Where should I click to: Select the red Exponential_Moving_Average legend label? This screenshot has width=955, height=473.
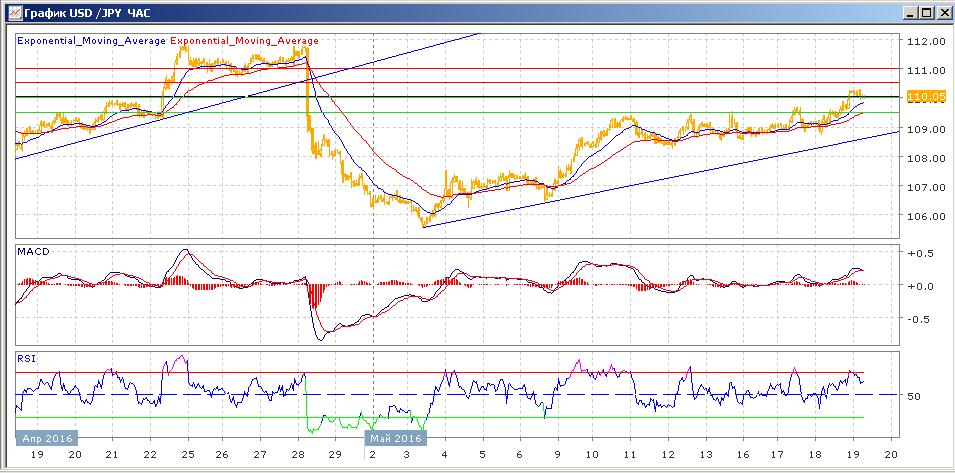[244, 41]
